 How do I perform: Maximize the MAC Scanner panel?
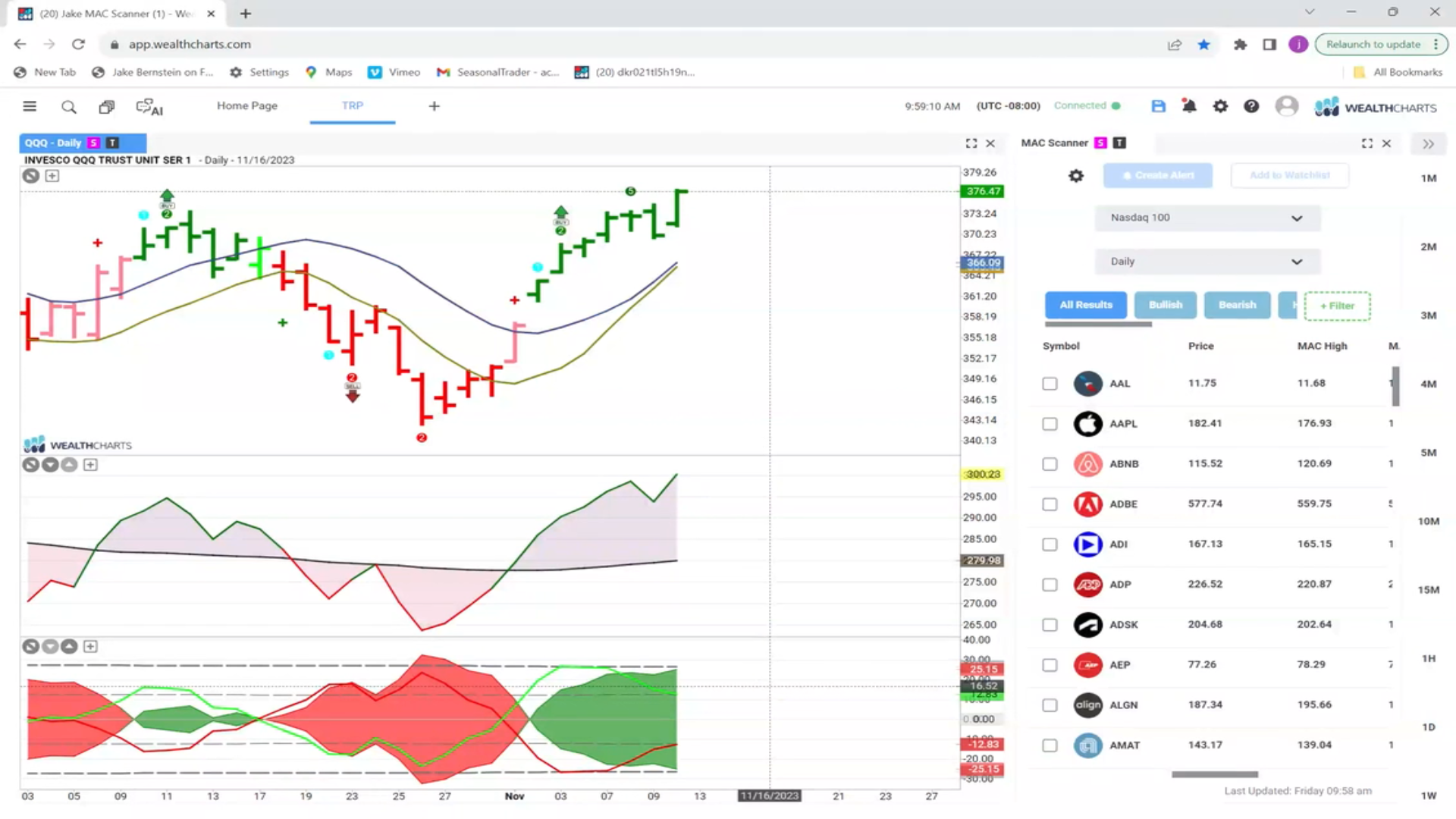(1367, 143)
